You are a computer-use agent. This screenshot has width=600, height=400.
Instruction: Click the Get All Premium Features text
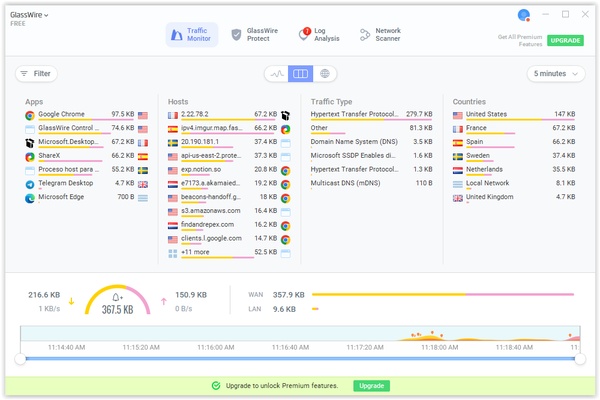[520, 40]
